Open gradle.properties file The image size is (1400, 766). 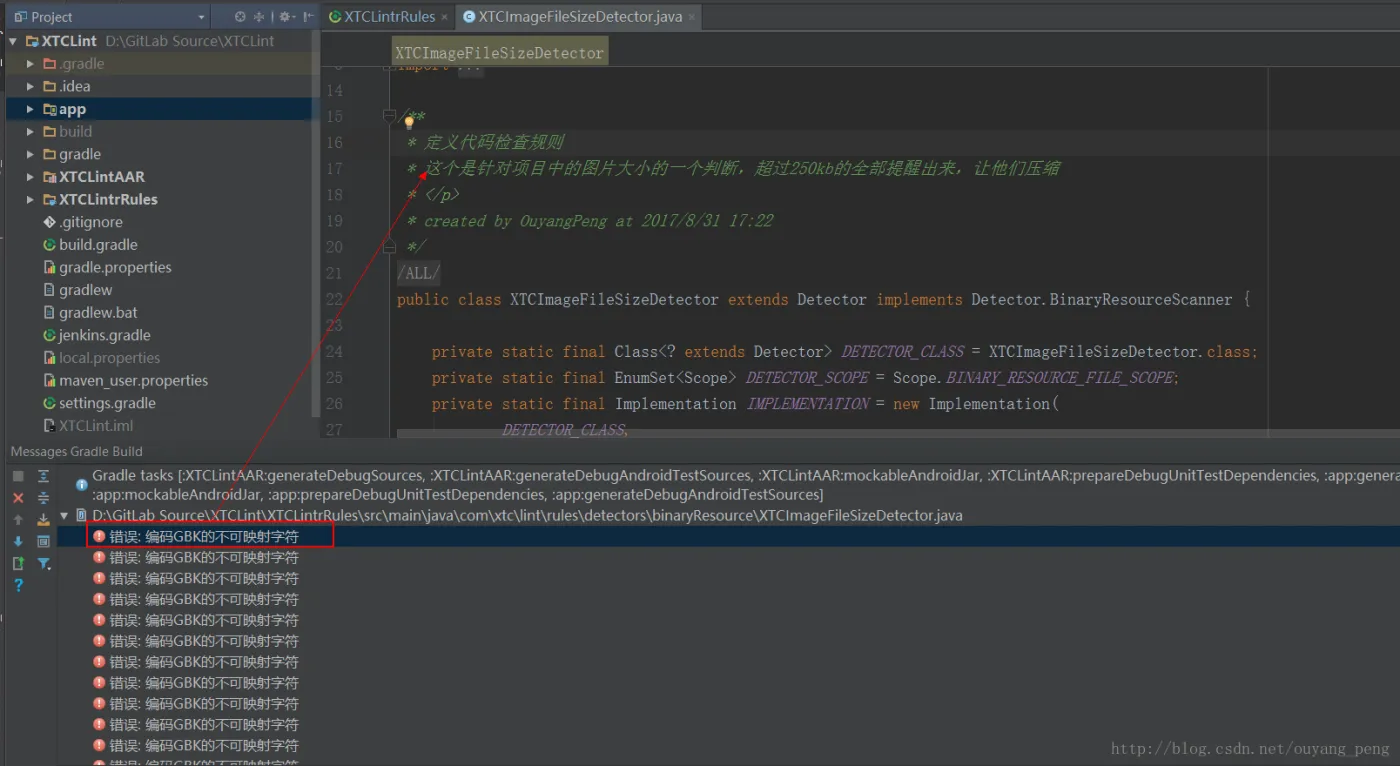point(115,268)
